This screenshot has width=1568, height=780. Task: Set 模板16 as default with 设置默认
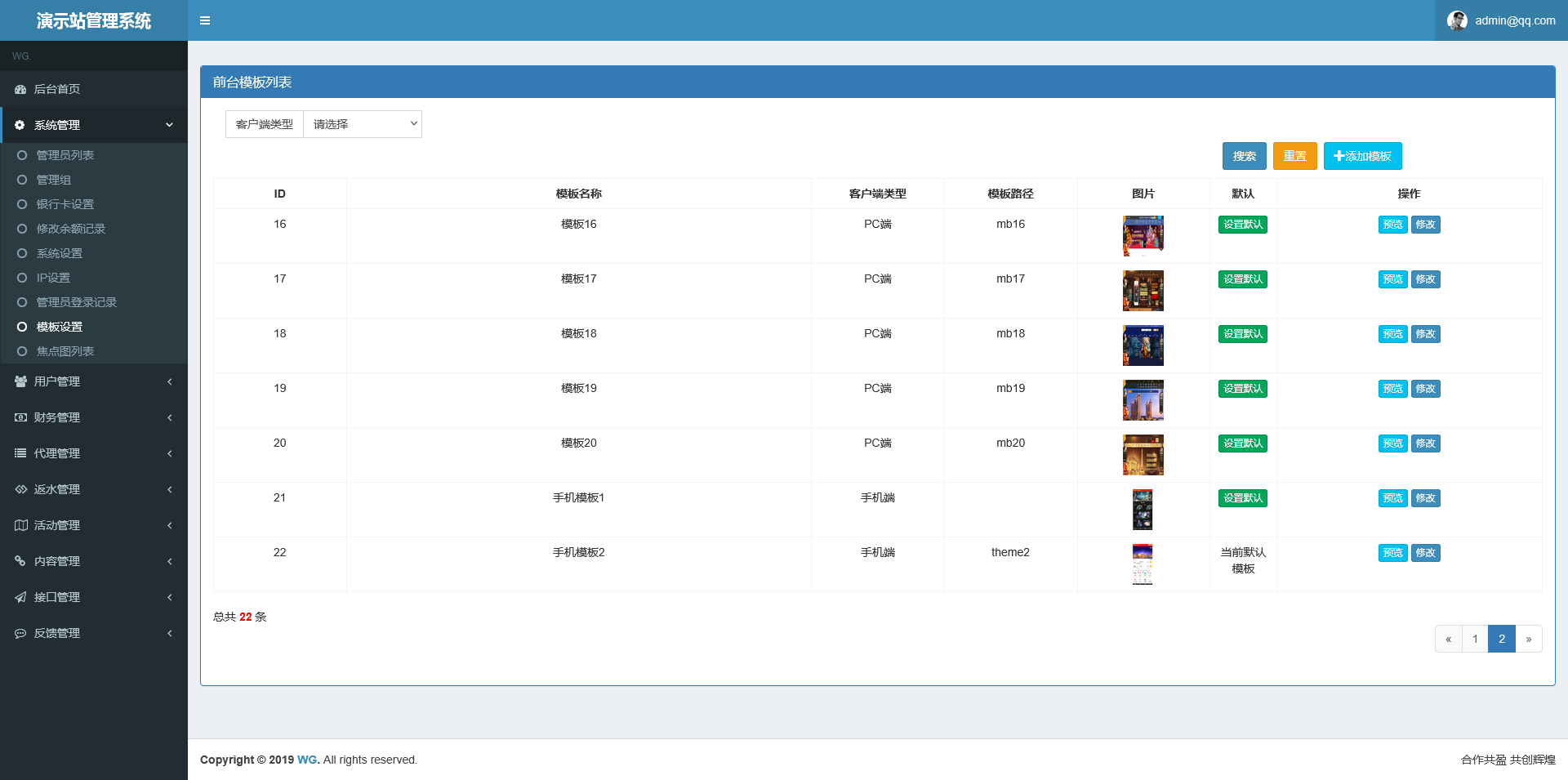click(x=1243, y=225)
